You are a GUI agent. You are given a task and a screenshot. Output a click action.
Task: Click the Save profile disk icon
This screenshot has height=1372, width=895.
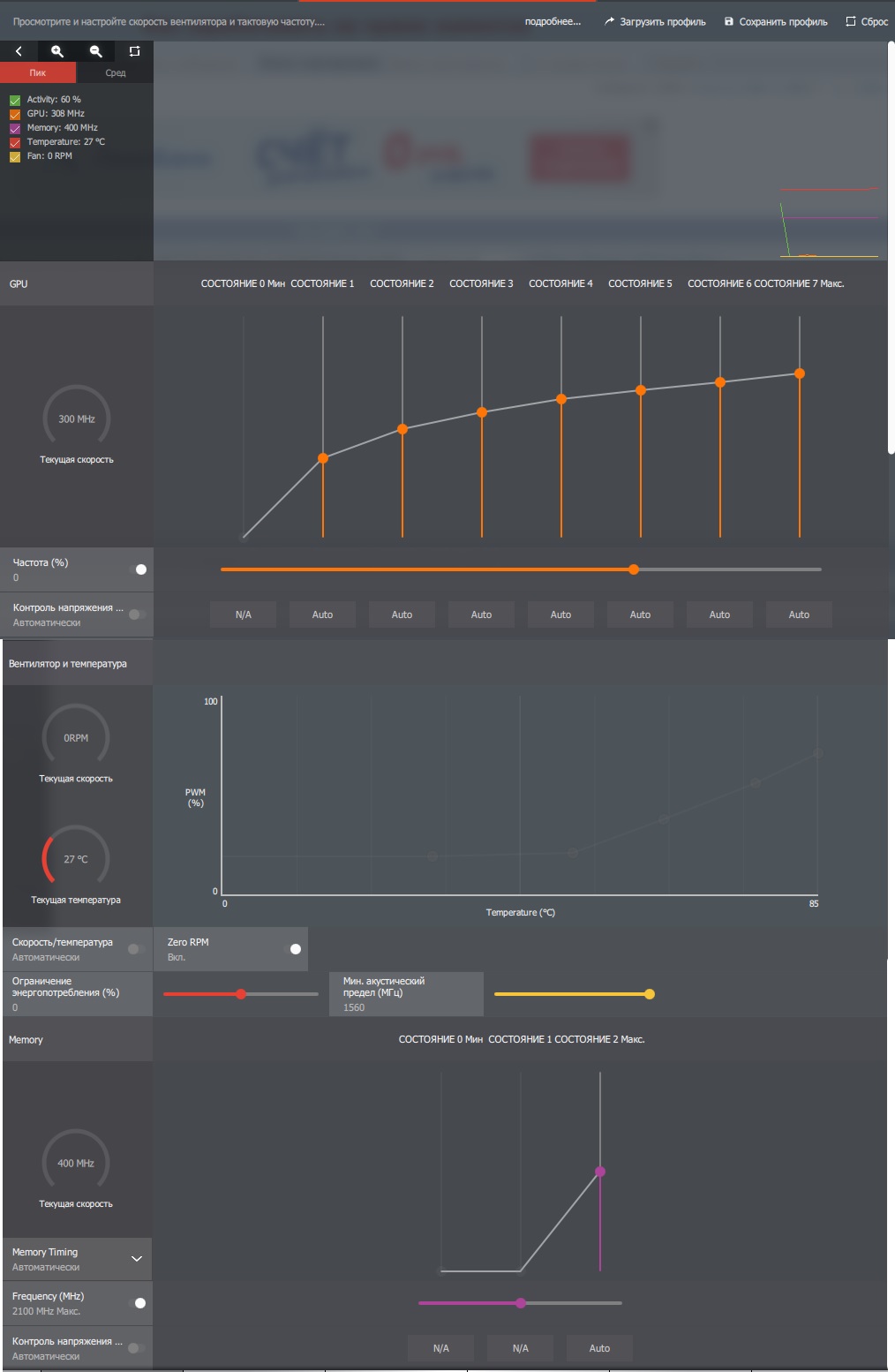(729, 21)
